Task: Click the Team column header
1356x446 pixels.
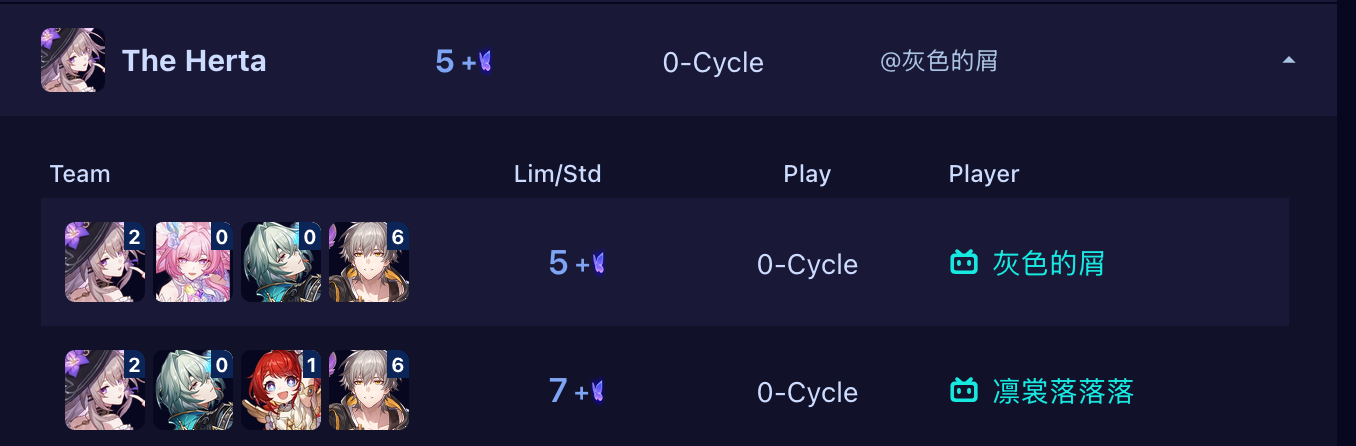Action: click(80, 174)
